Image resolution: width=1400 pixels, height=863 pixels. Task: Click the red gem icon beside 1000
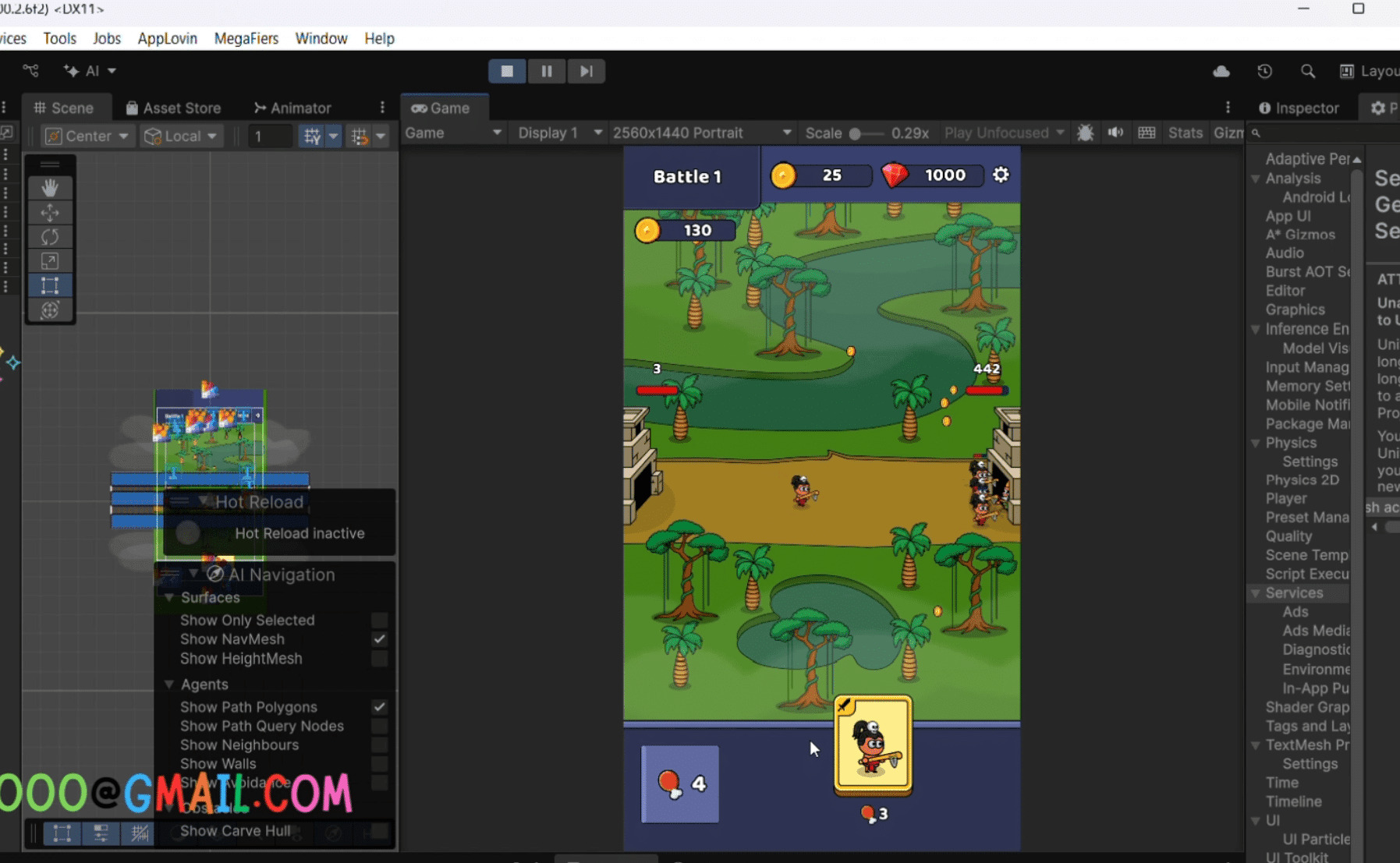tap(895, 175)
